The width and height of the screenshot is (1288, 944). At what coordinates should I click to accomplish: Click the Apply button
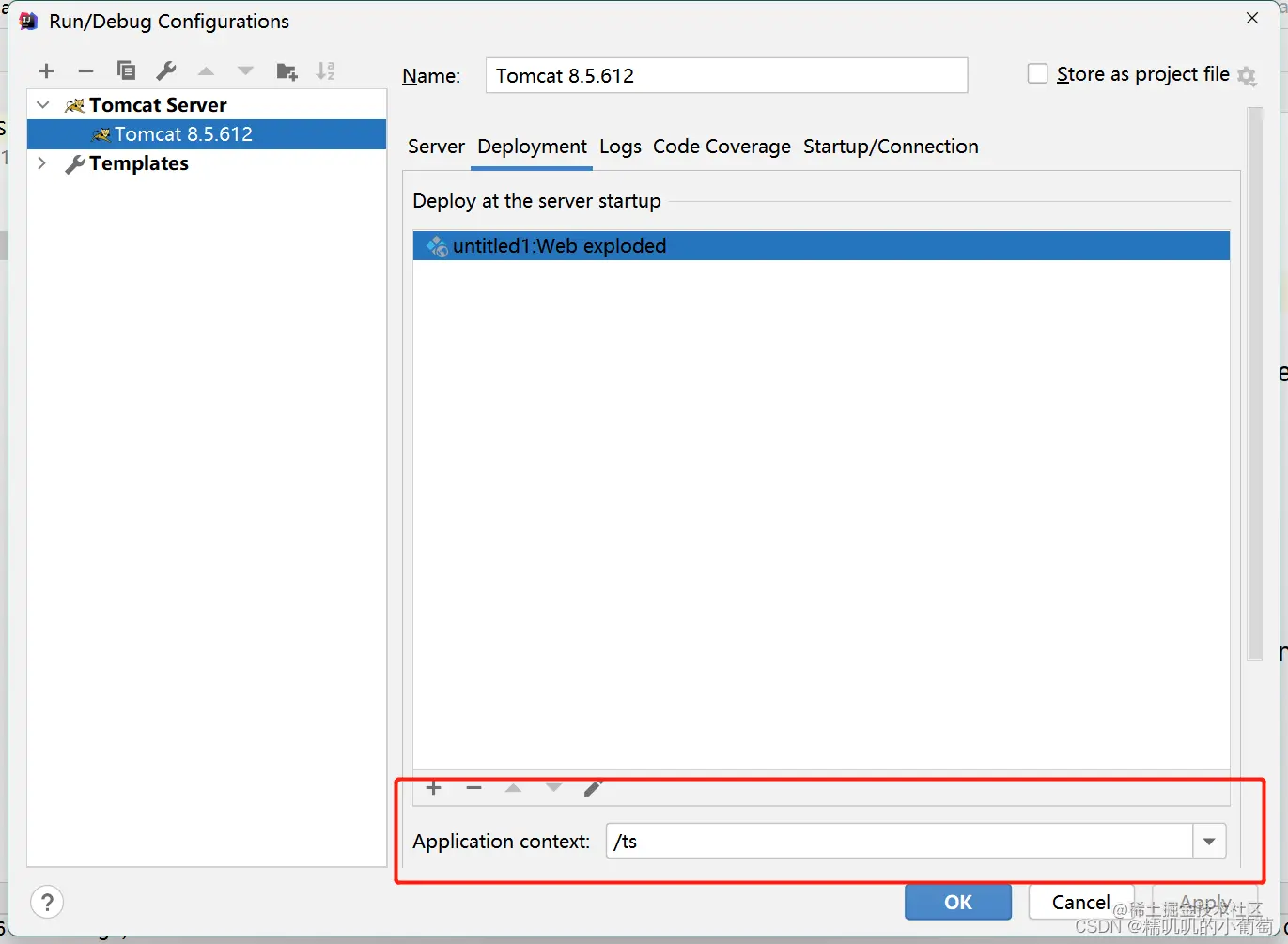pos(1205,902)
